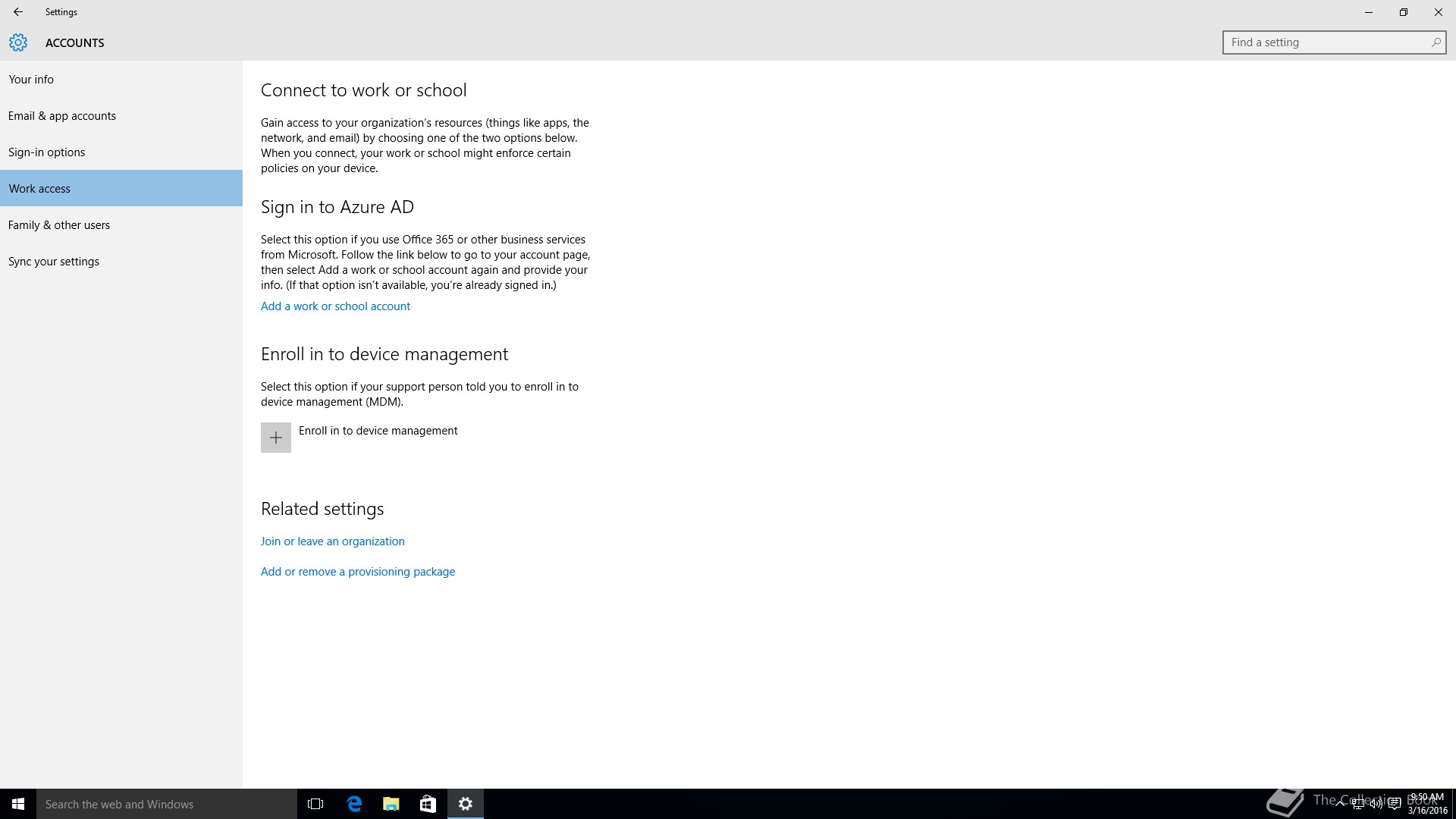Minimize the Settings window
Screen dimensions: 1456x819
click(x=1369, y=12)
